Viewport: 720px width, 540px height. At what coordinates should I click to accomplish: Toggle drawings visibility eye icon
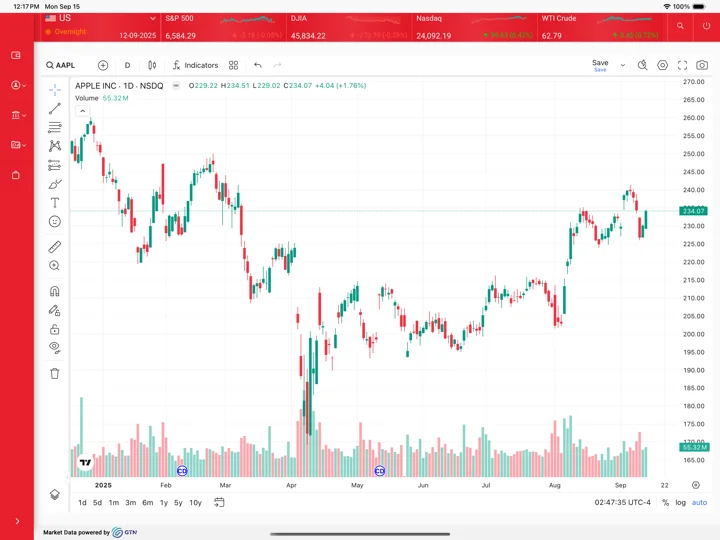pos(55,348)
